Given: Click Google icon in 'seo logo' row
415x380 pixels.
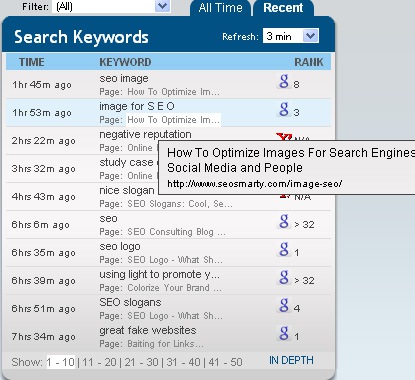Looking at the screenshot, I should (284, 249).
